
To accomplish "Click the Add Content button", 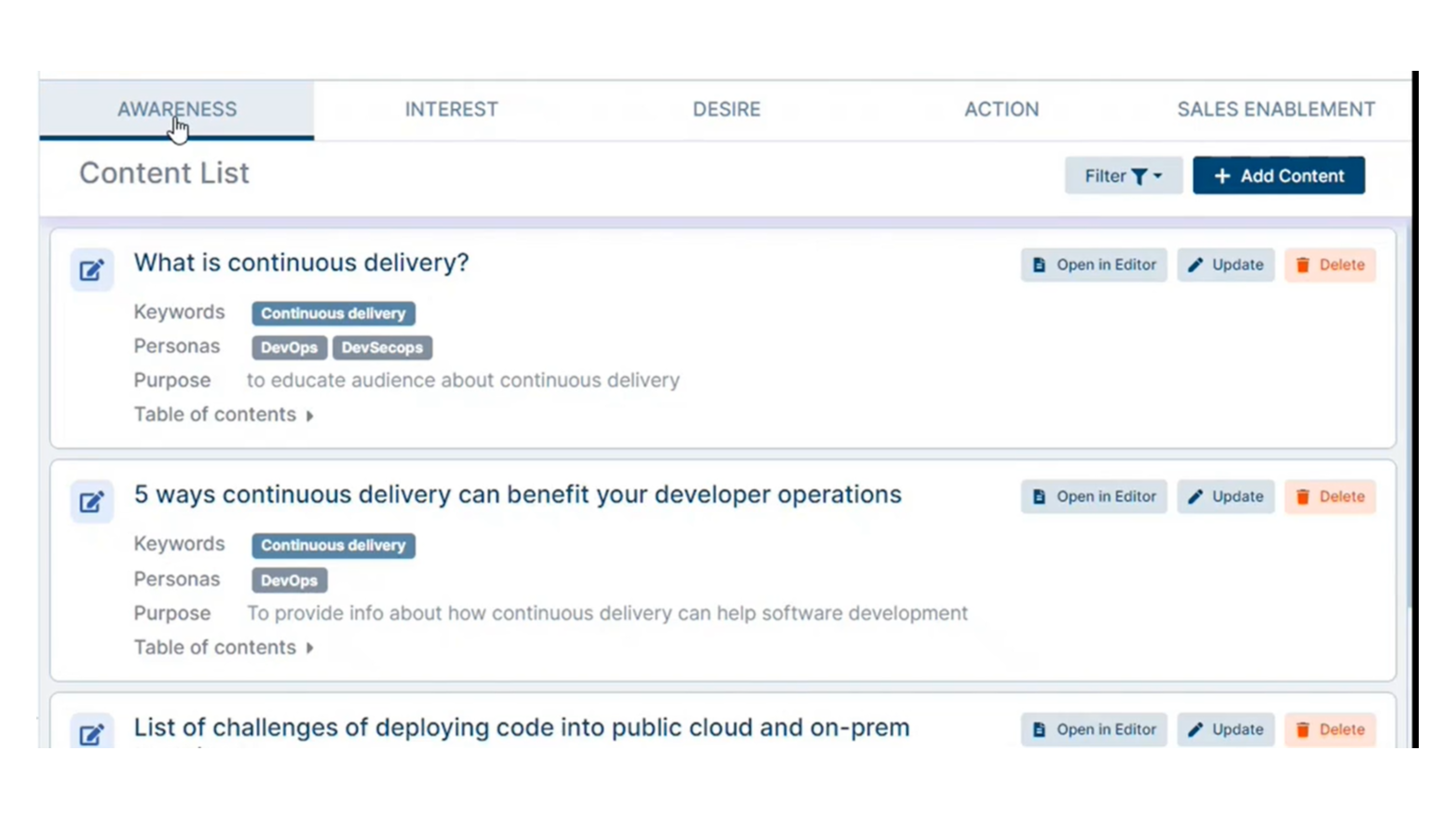I will [1278, 176].
